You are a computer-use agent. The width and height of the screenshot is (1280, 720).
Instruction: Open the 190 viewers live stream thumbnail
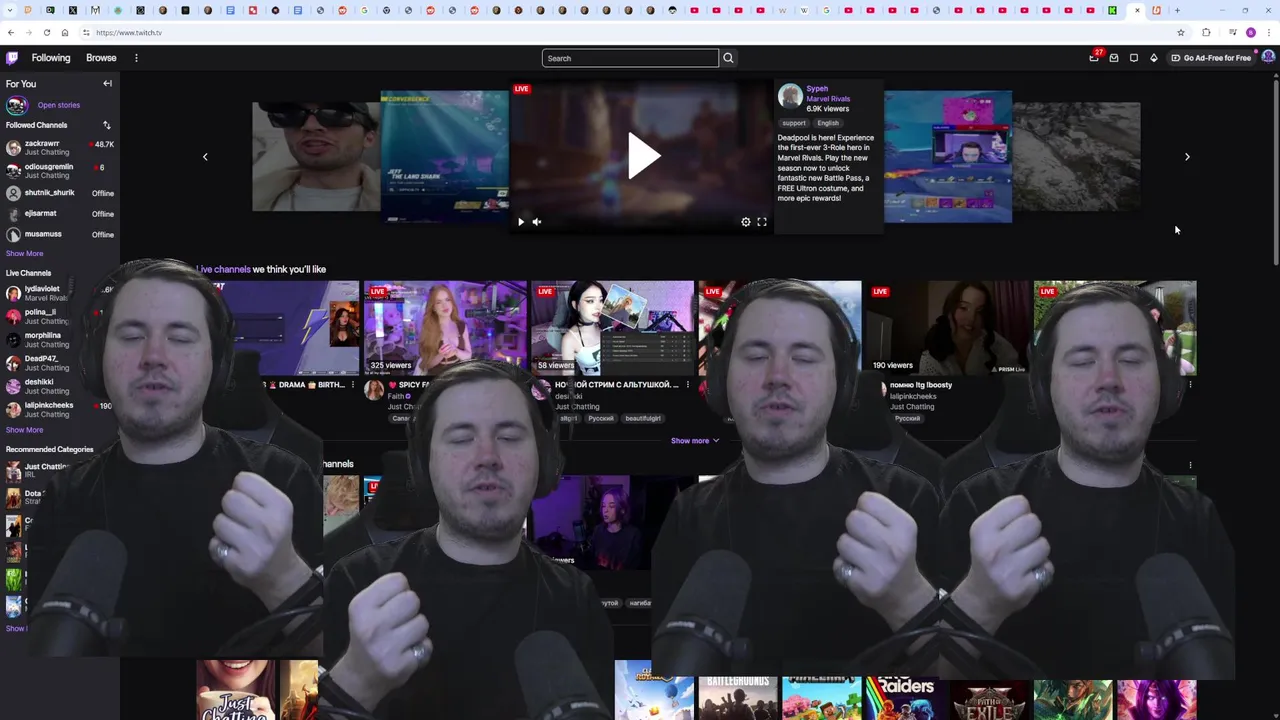click(x=947, y=328)
